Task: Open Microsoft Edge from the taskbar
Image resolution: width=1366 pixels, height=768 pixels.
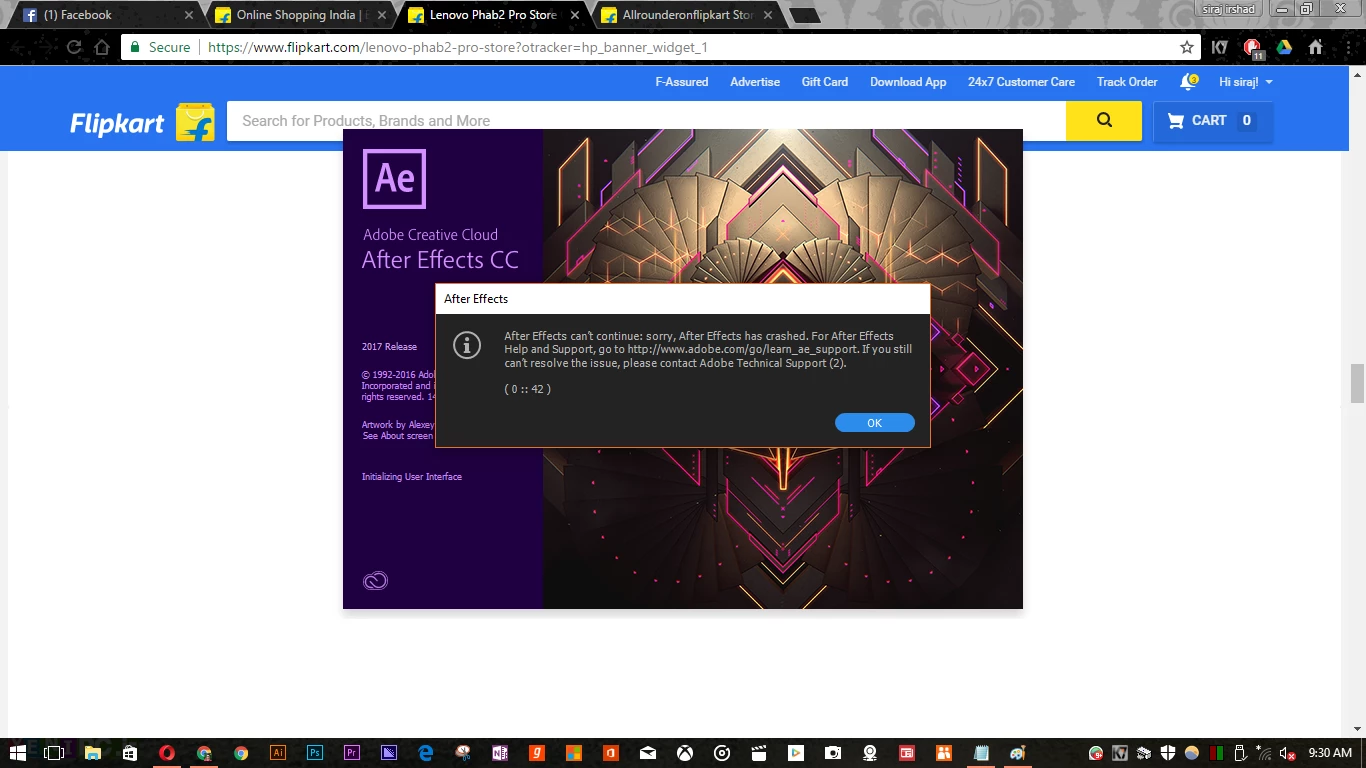Action: pyautogui.click(x=426, y=753)
